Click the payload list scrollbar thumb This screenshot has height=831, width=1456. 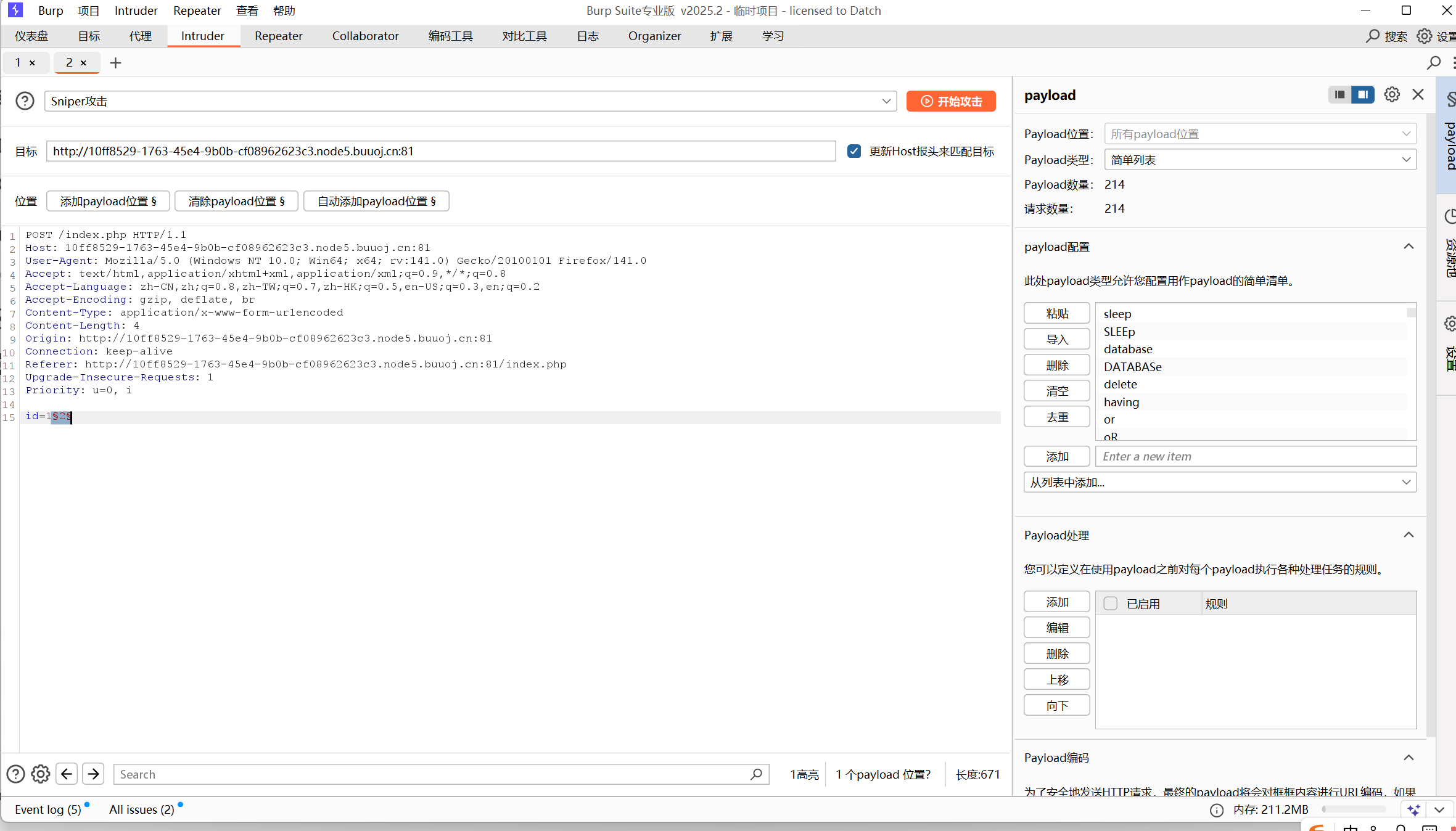(1412, 313)
